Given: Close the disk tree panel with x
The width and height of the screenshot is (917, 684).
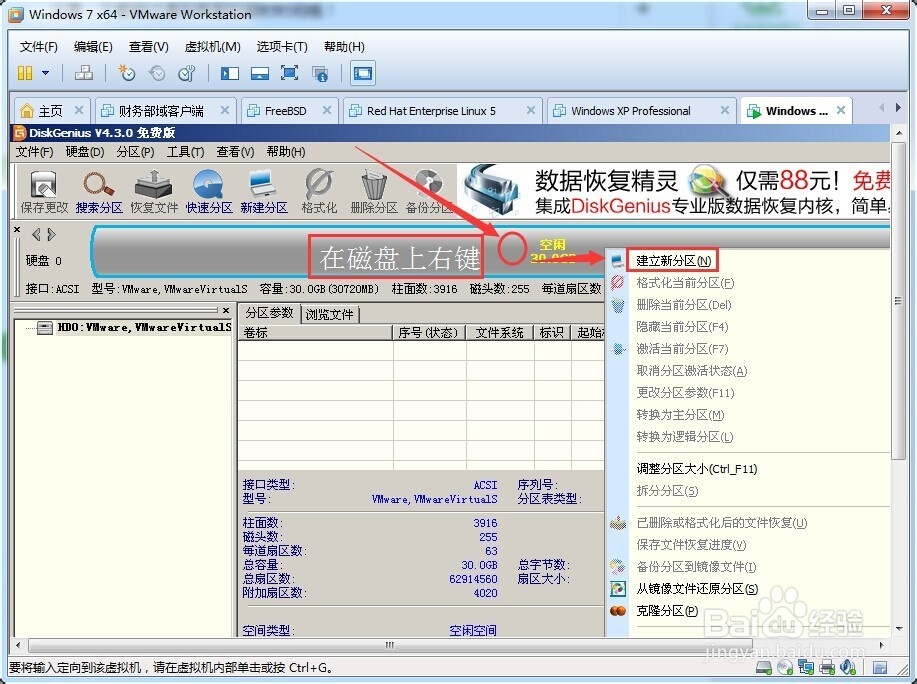Looking at the screenshot, I should (226, 310).
